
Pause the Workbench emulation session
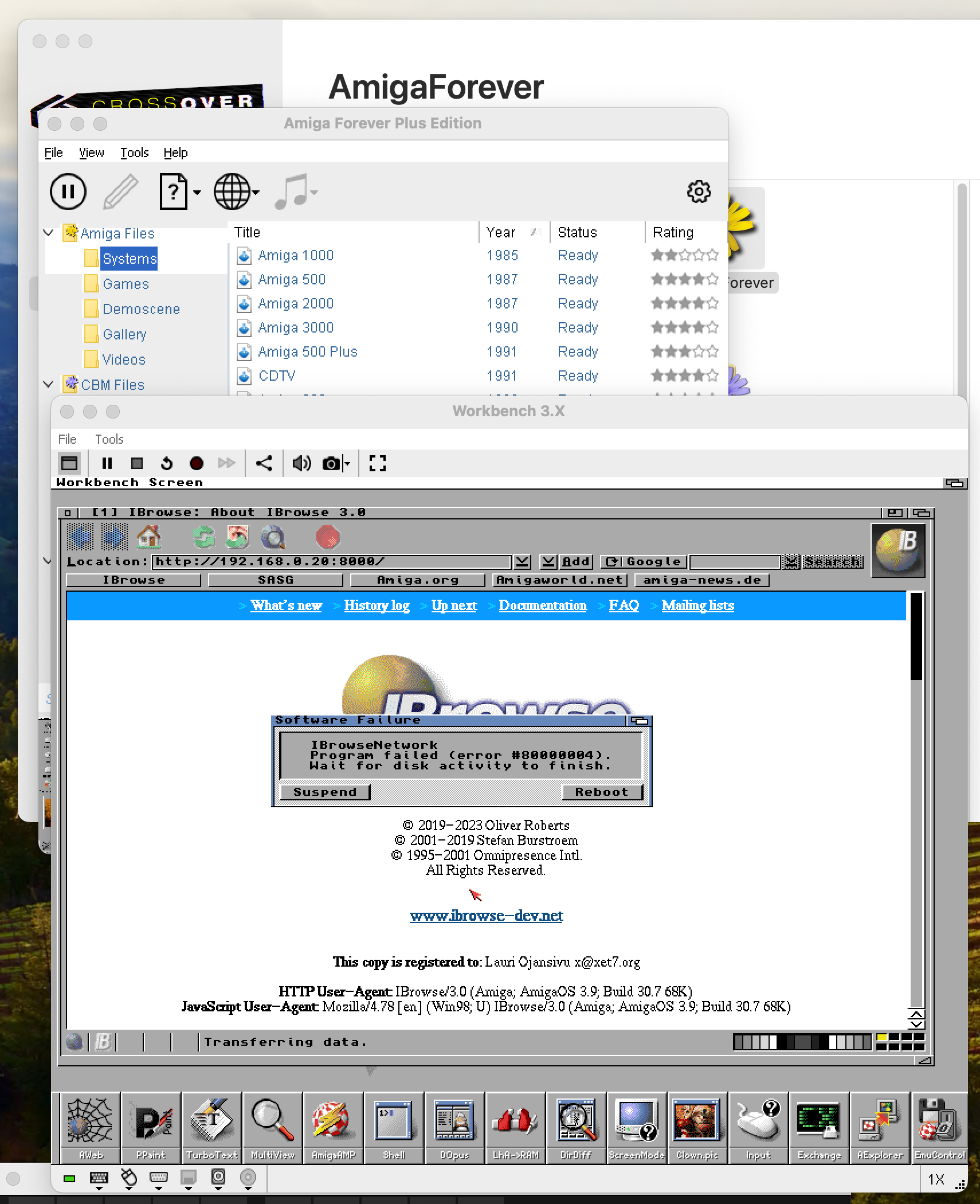107,463
